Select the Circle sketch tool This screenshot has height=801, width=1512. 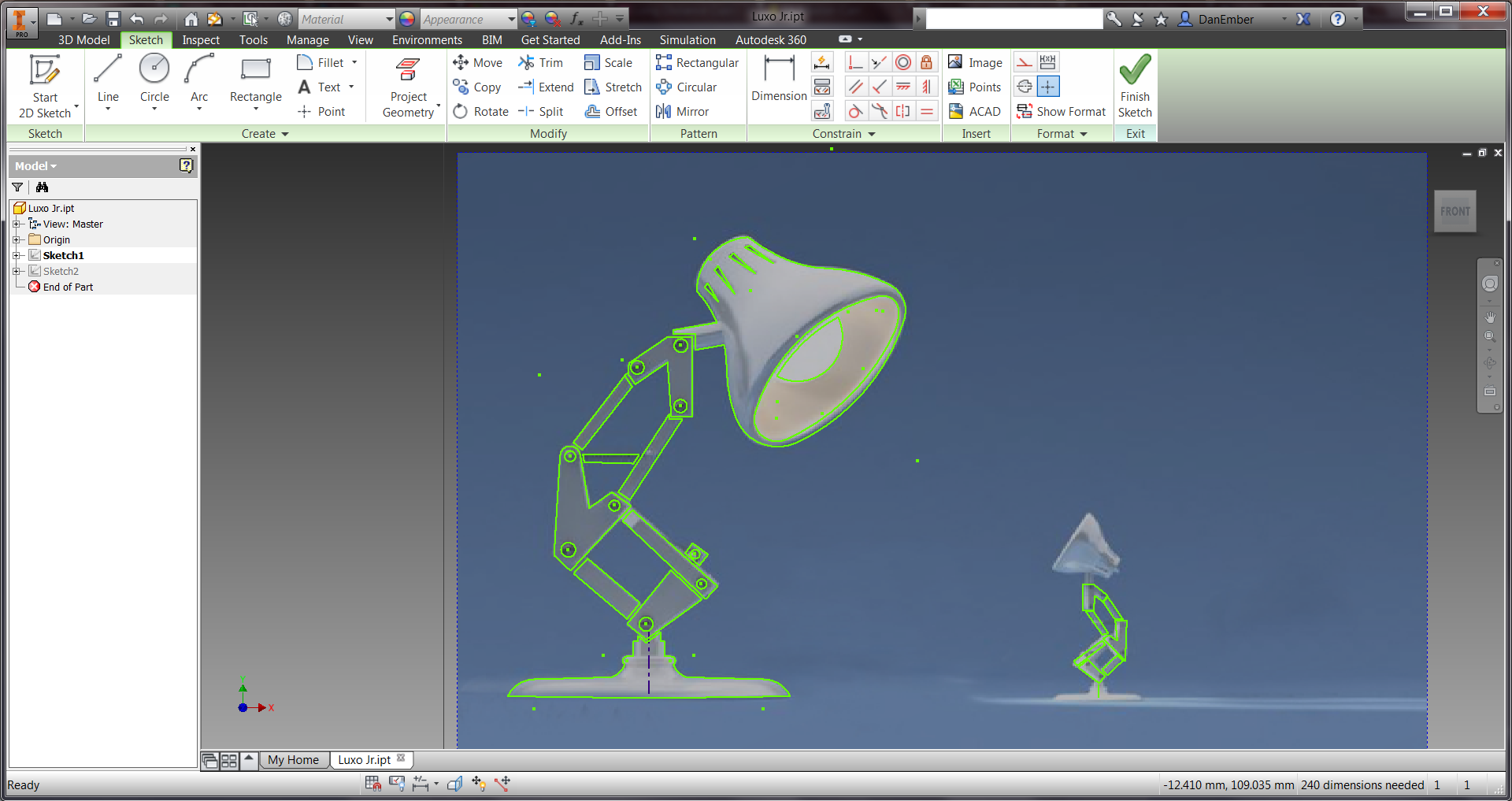[154, 79]
